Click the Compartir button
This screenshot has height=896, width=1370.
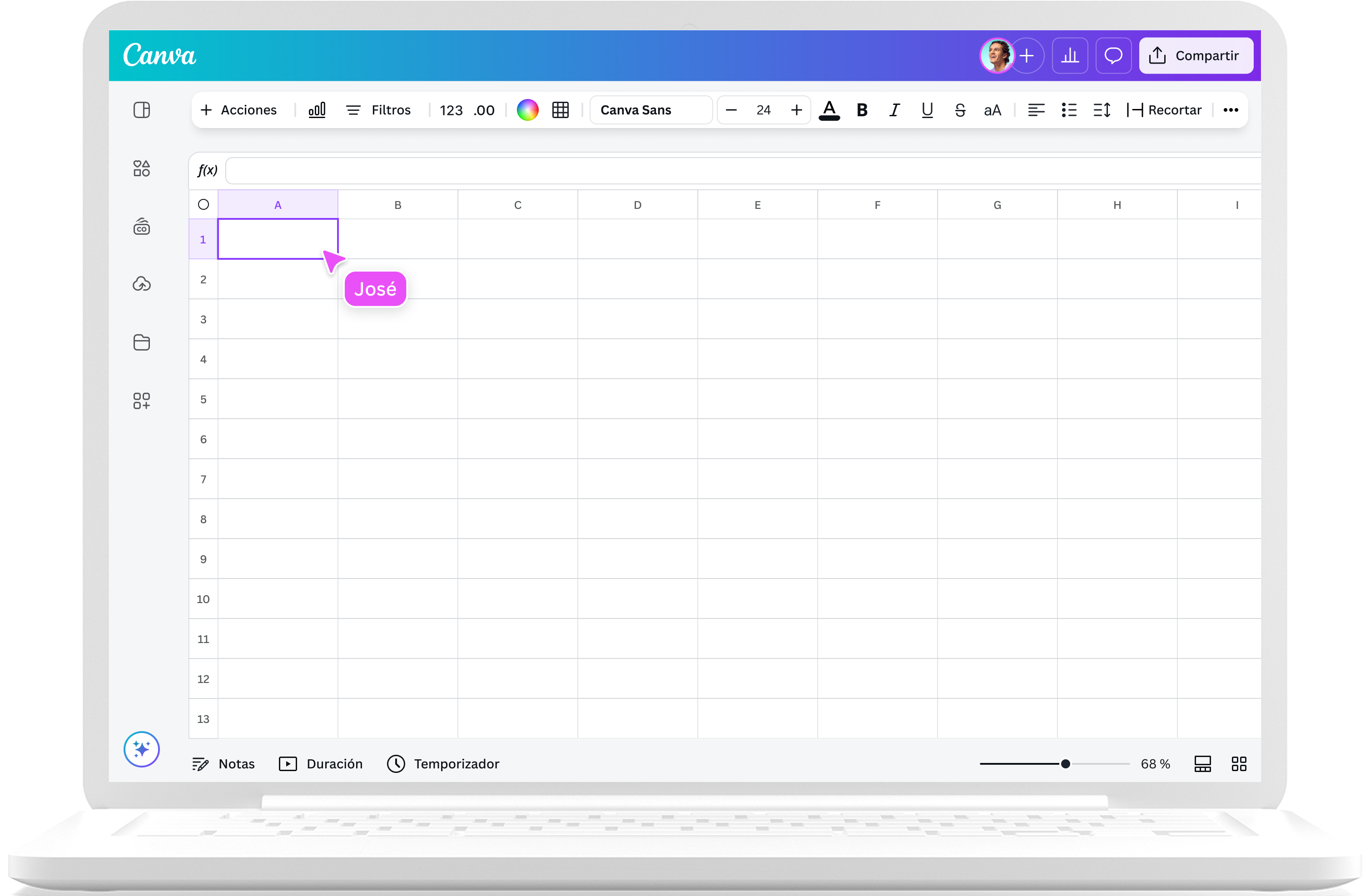(1196, 56)
